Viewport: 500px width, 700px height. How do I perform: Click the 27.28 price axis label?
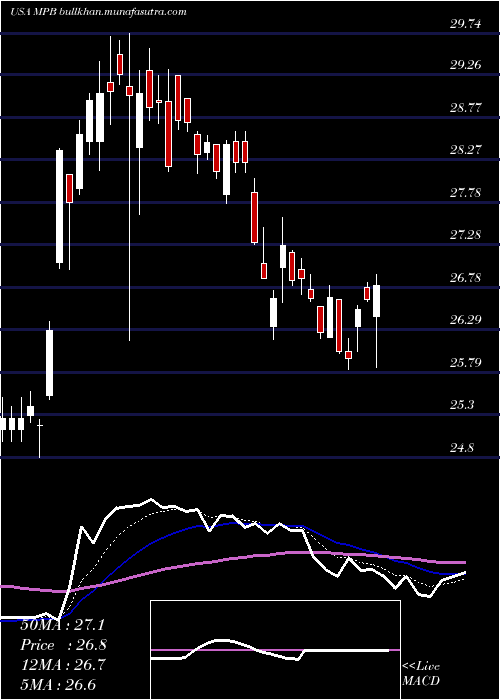pyautogui.click(x=466, y=235)
